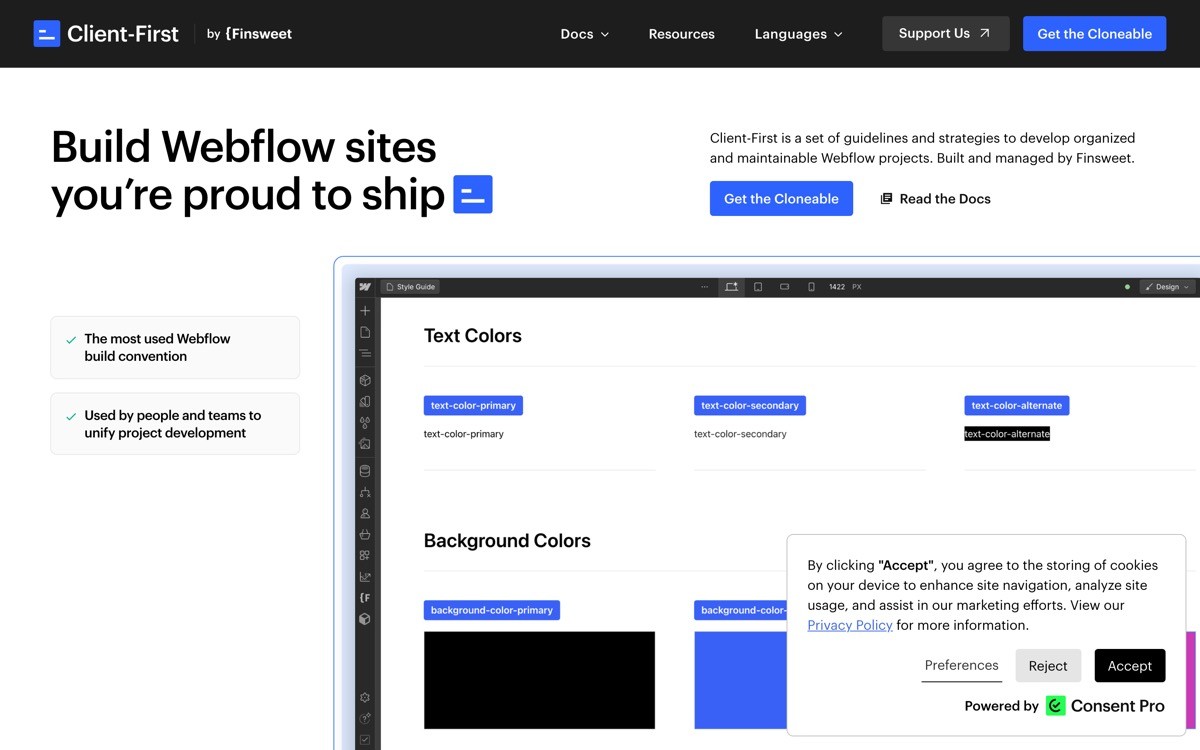The image size is (1200, 750).
Task: Reject cookies
Action: coord(1048,666)
